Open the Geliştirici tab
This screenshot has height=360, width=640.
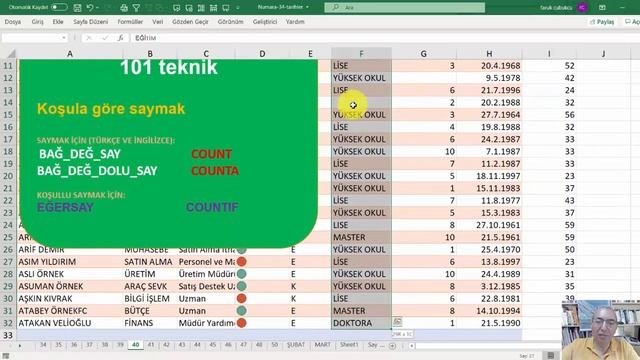click(x=264, y=22)
